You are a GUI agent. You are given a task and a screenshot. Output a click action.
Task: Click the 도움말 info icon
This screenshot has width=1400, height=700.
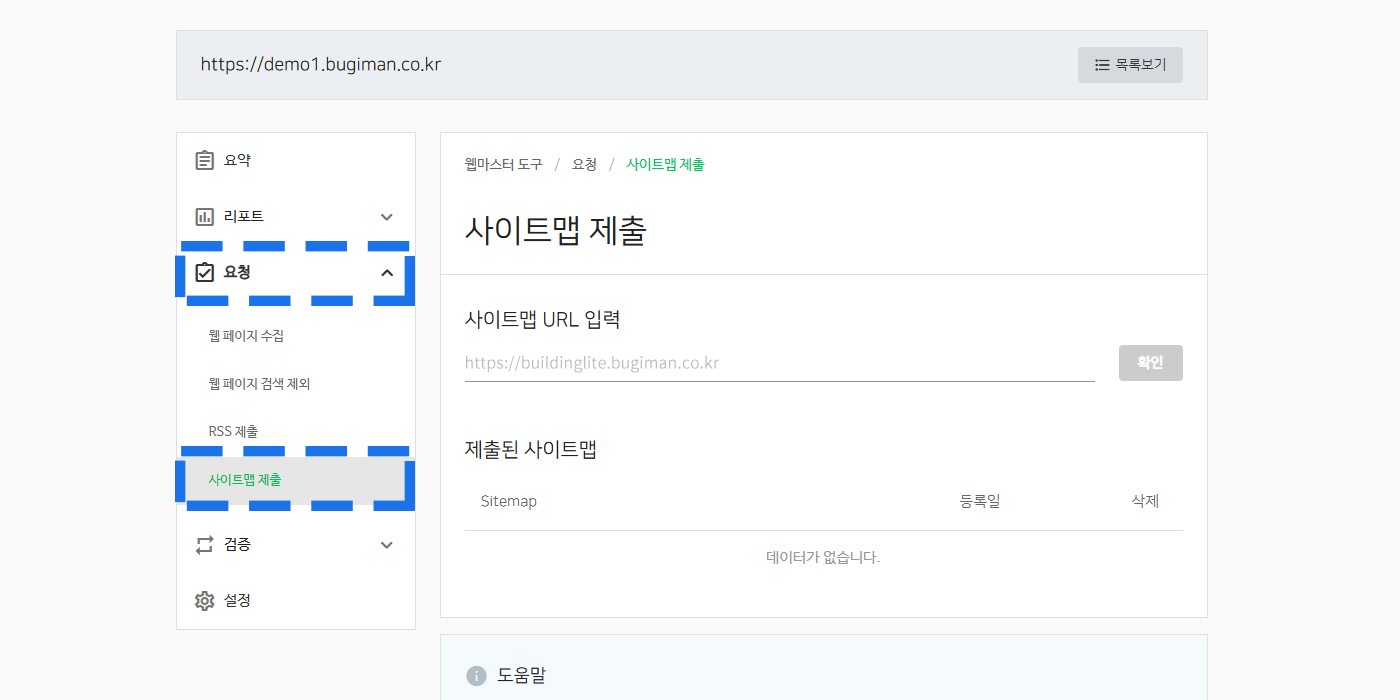point(476,676)
